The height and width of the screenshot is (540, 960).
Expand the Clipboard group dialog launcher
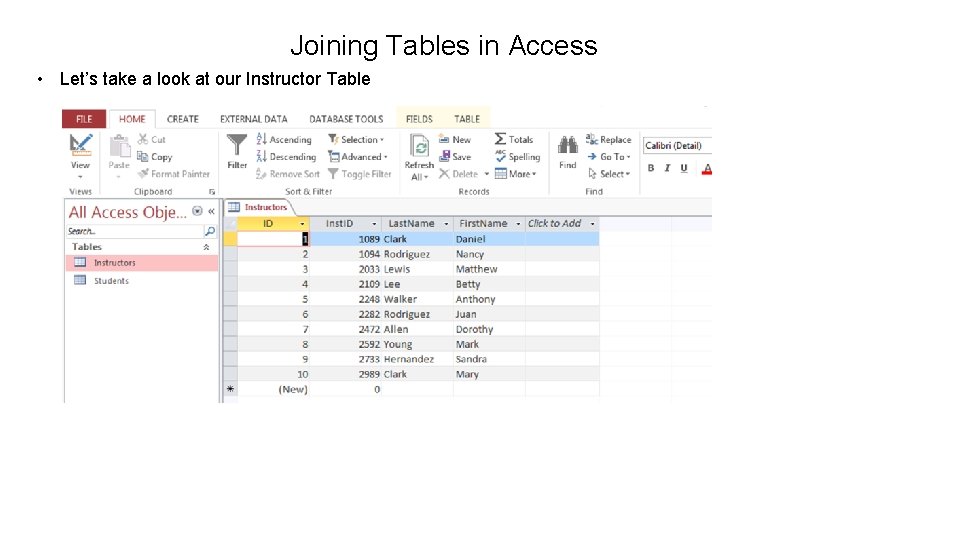(212, 192)
